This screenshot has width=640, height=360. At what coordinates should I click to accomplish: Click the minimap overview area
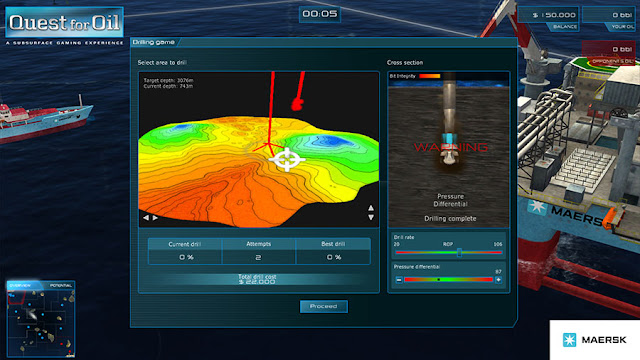point(41,322)
